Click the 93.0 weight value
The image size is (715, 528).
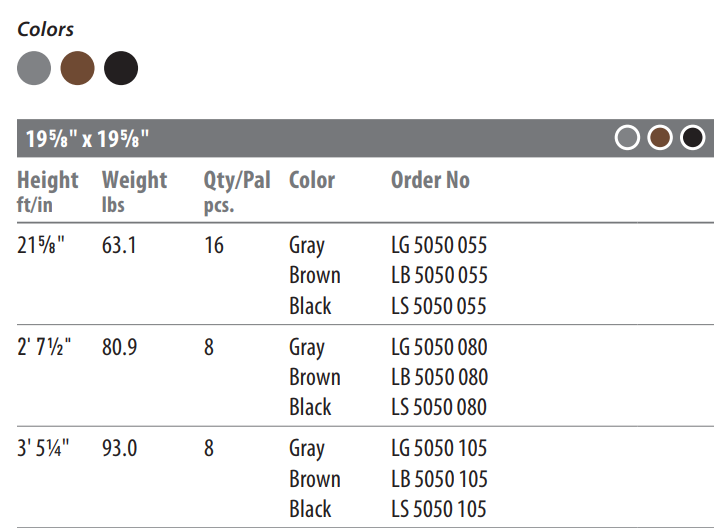point(119,448)
